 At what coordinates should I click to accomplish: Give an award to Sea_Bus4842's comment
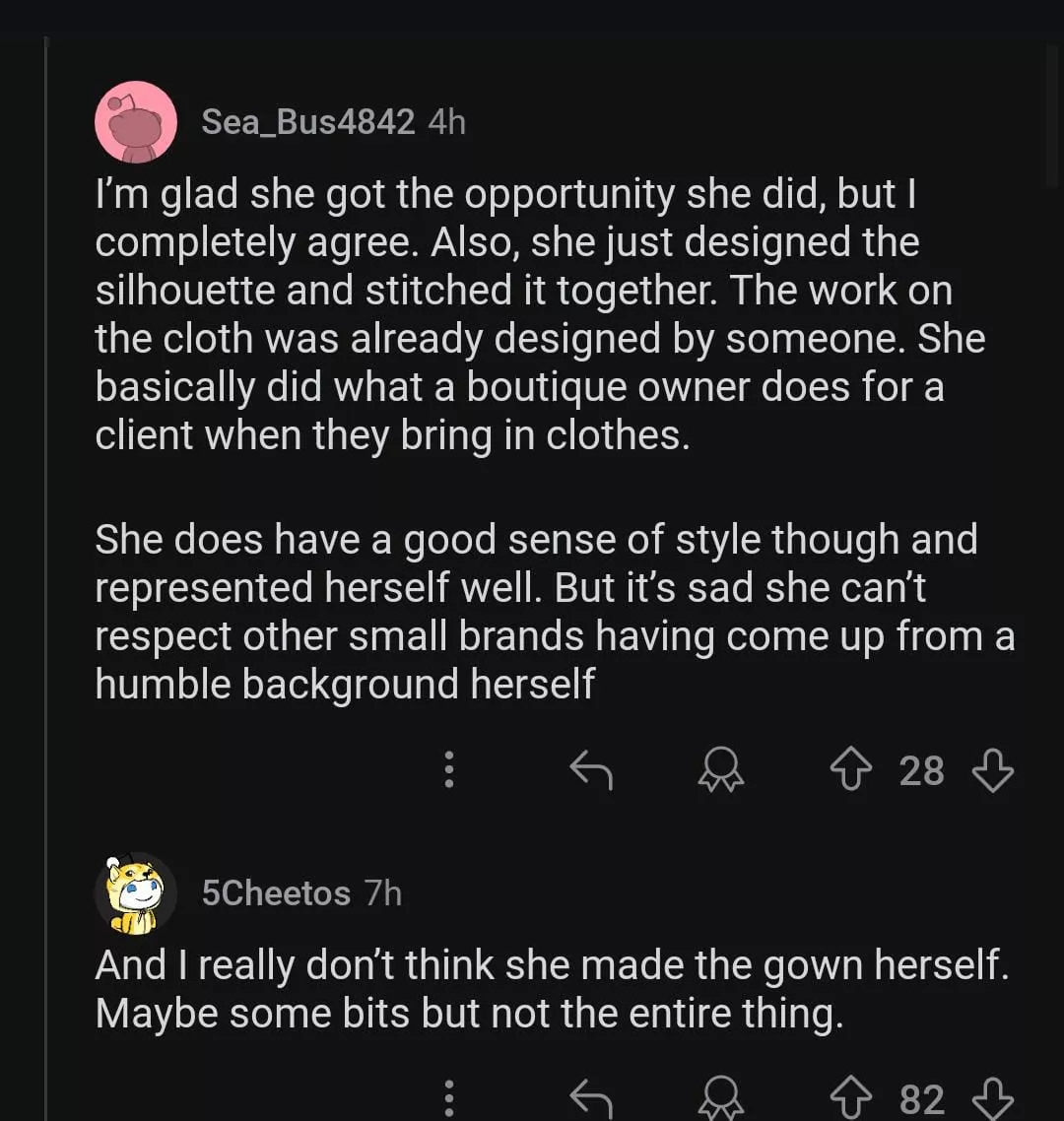(x=721, y=769)
